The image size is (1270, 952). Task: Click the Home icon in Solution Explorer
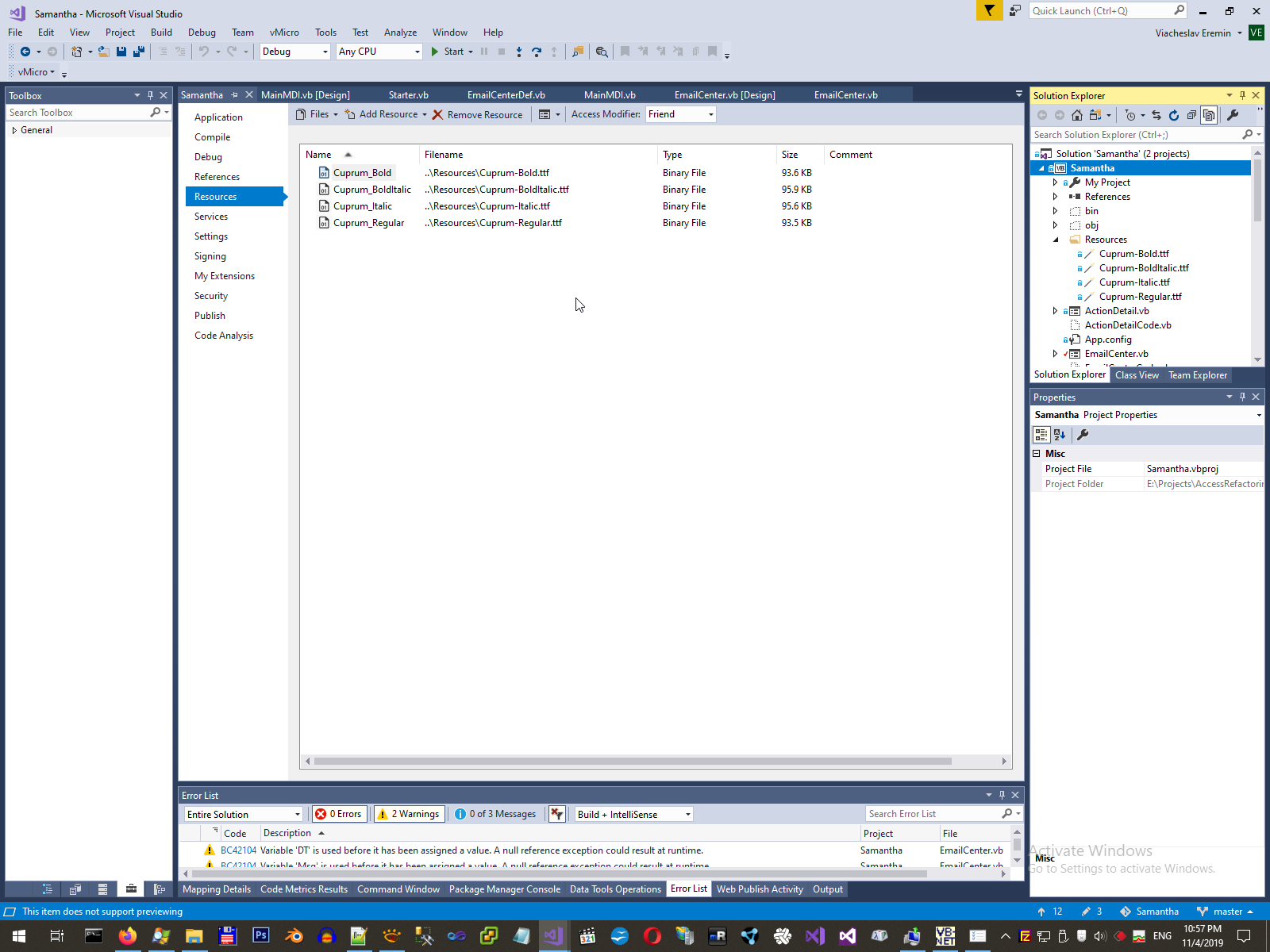coord(1077,115)
